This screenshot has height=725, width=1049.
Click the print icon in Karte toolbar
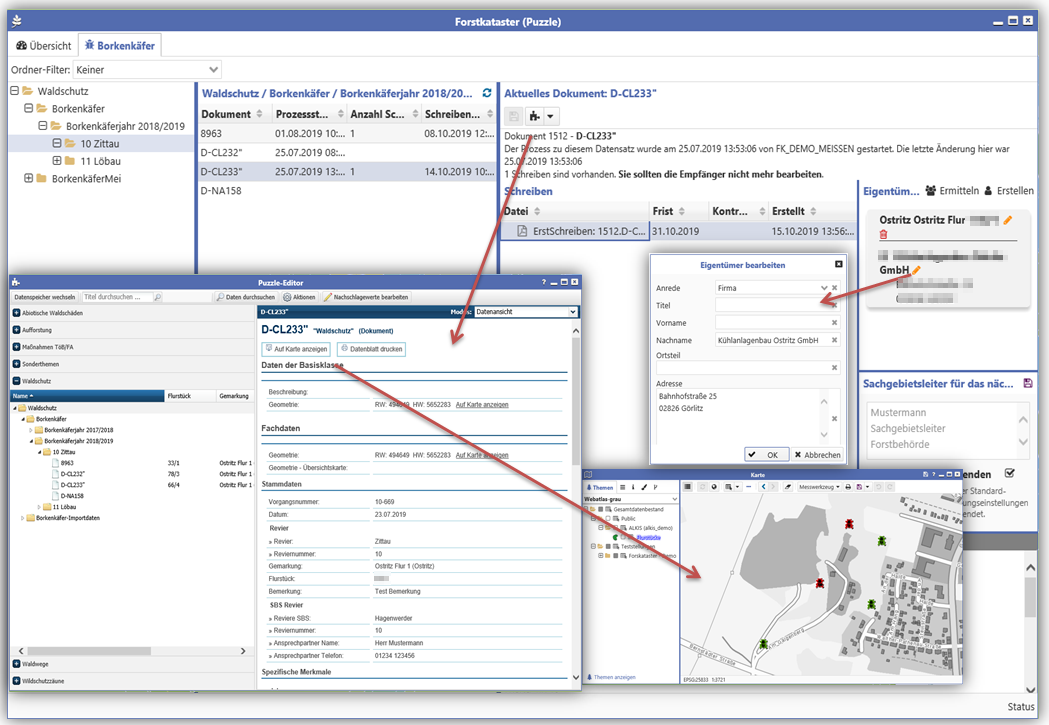tap(847, 487)
